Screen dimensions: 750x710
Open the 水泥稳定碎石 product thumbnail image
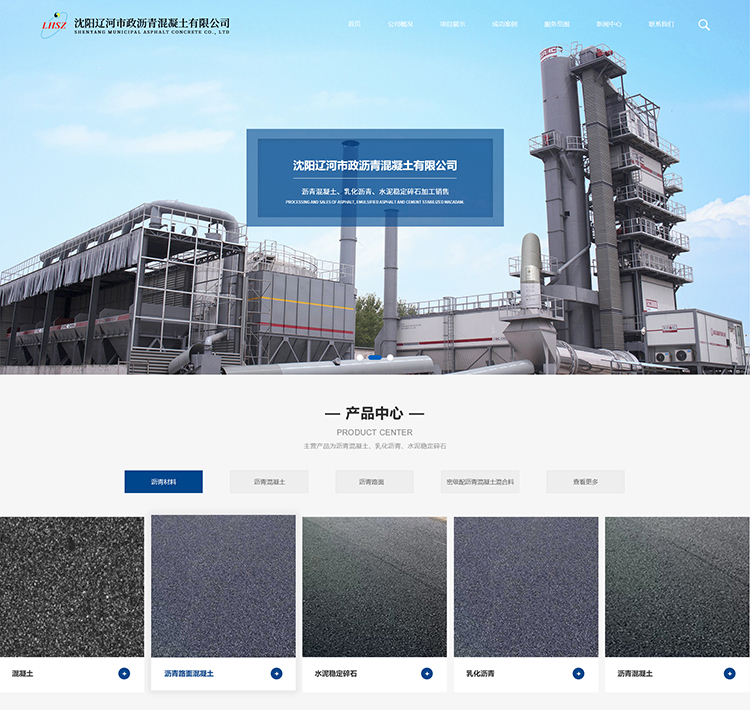(374, 586)
